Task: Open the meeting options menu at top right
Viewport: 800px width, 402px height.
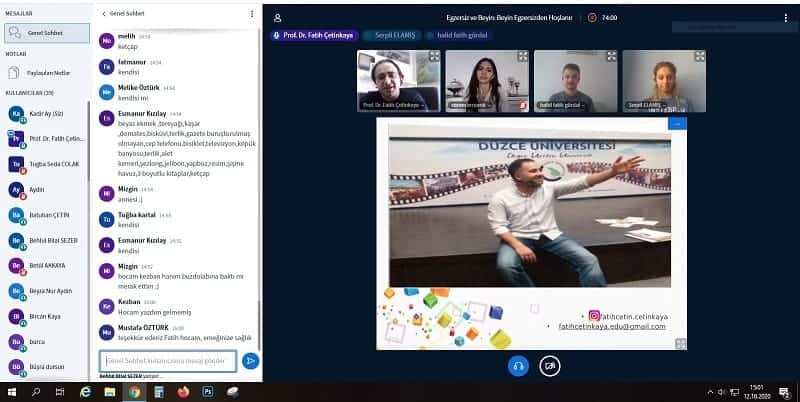Action: [788, 17]
